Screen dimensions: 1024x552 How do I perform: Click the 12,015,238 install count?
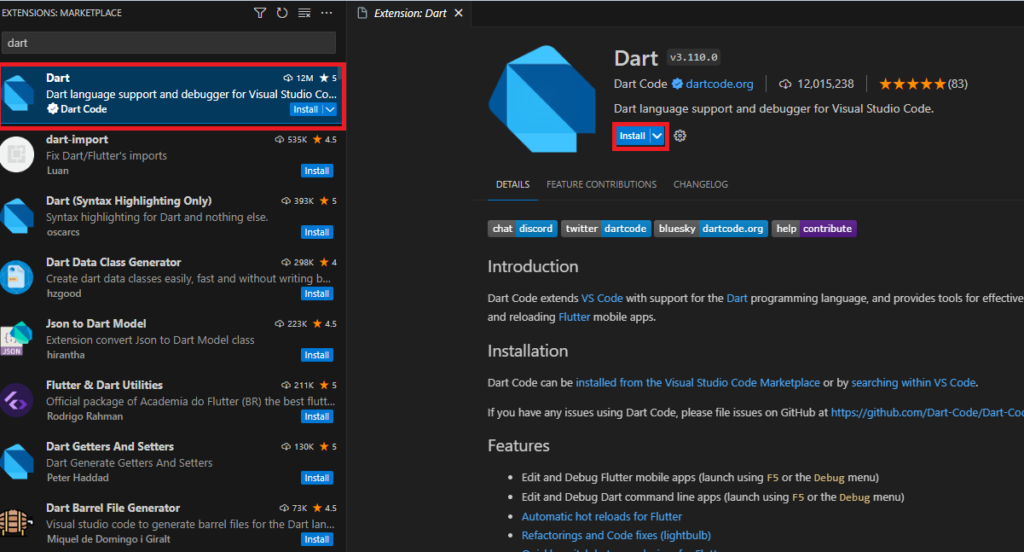pyautogui.click(x=825, y=84)
